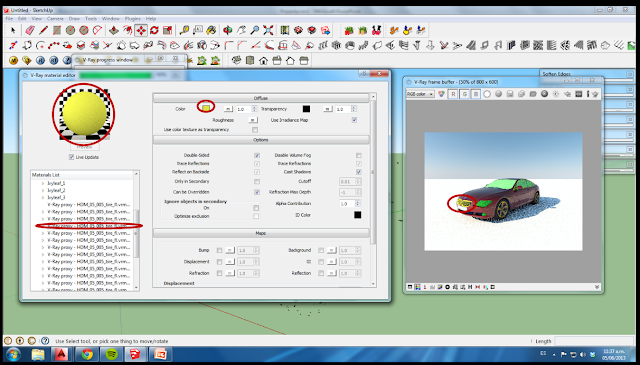Choose the red Rotate tool
Image resolution: width=640 pixels, height=365 pixels.
point(154,30)
